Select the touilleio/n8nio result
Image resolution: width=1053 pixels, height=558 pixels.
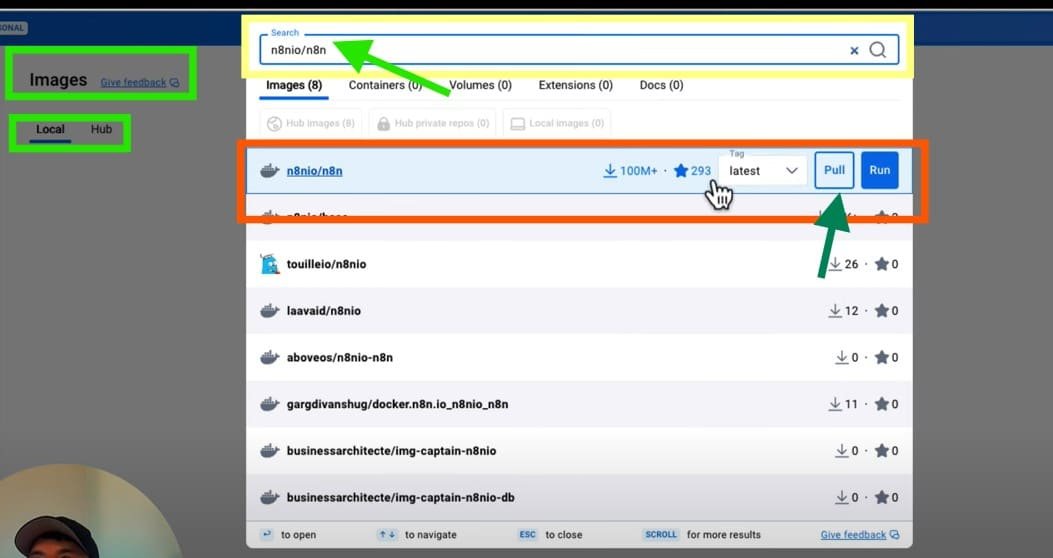[579, 264]
